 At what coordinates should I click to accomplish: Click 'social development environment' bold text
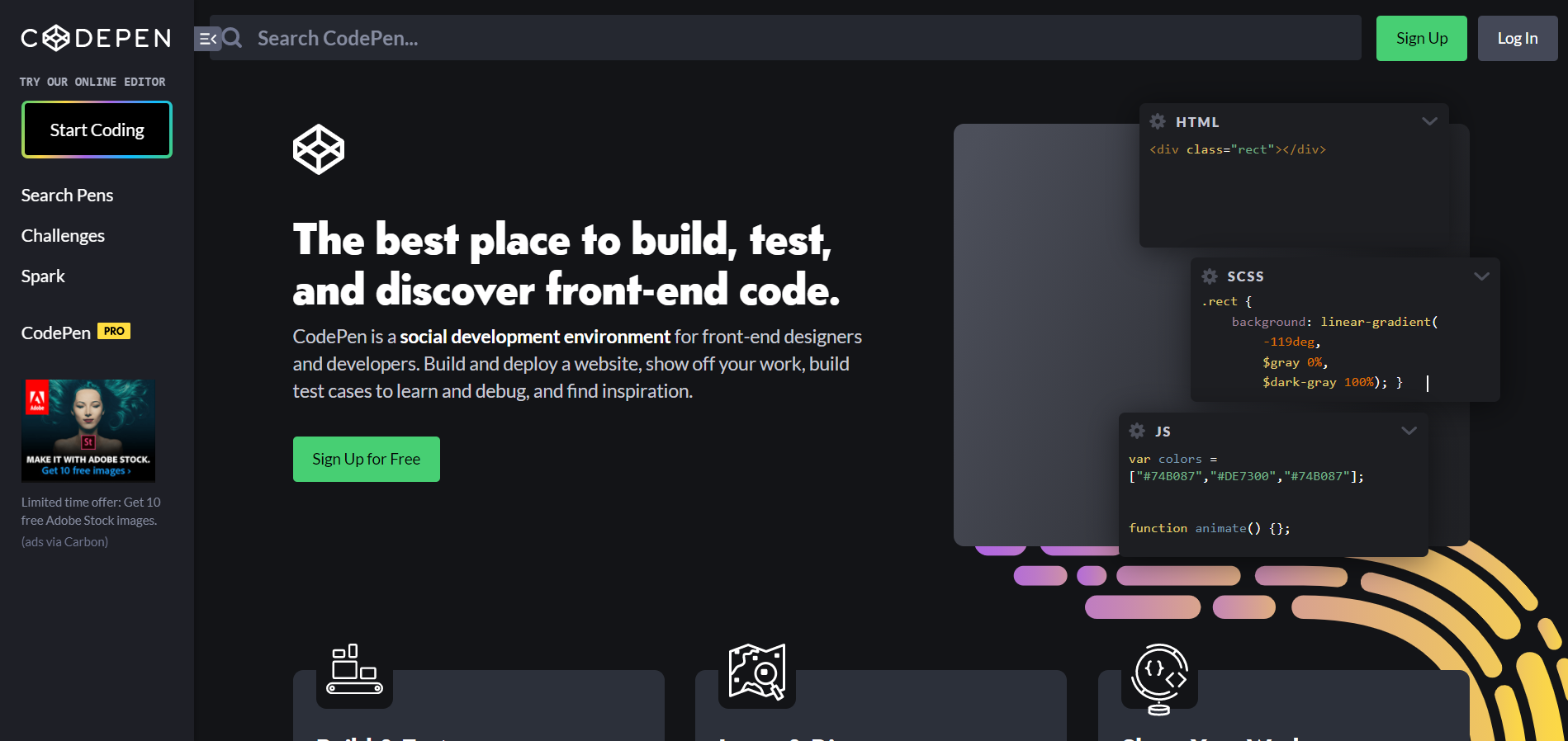(x=535, y=337)
